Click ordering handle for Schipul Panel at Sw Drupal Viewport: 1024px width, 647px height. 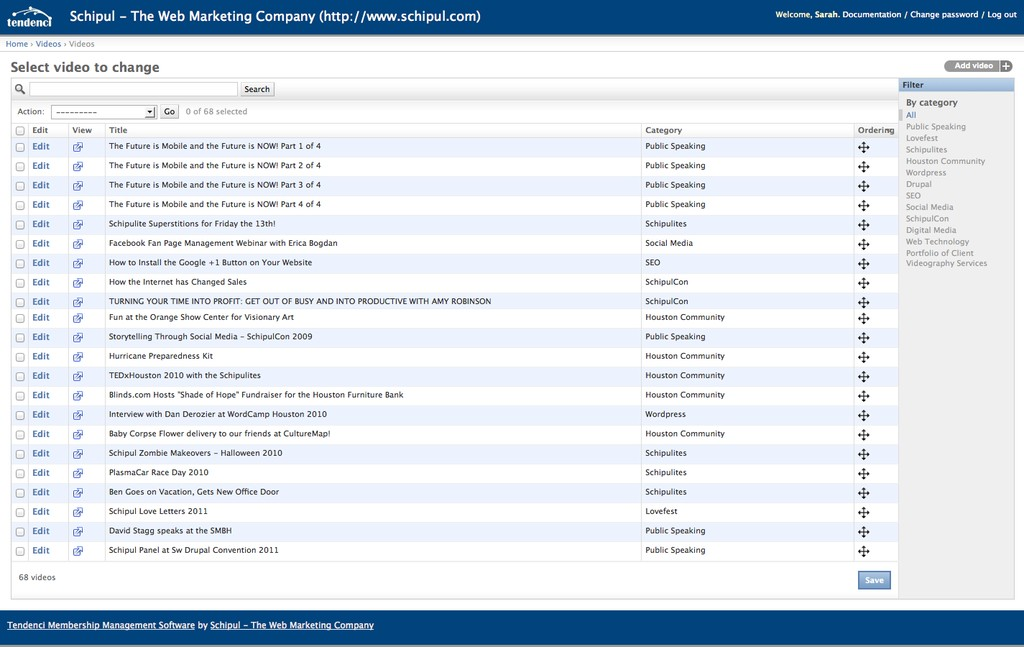pos(863,552)
